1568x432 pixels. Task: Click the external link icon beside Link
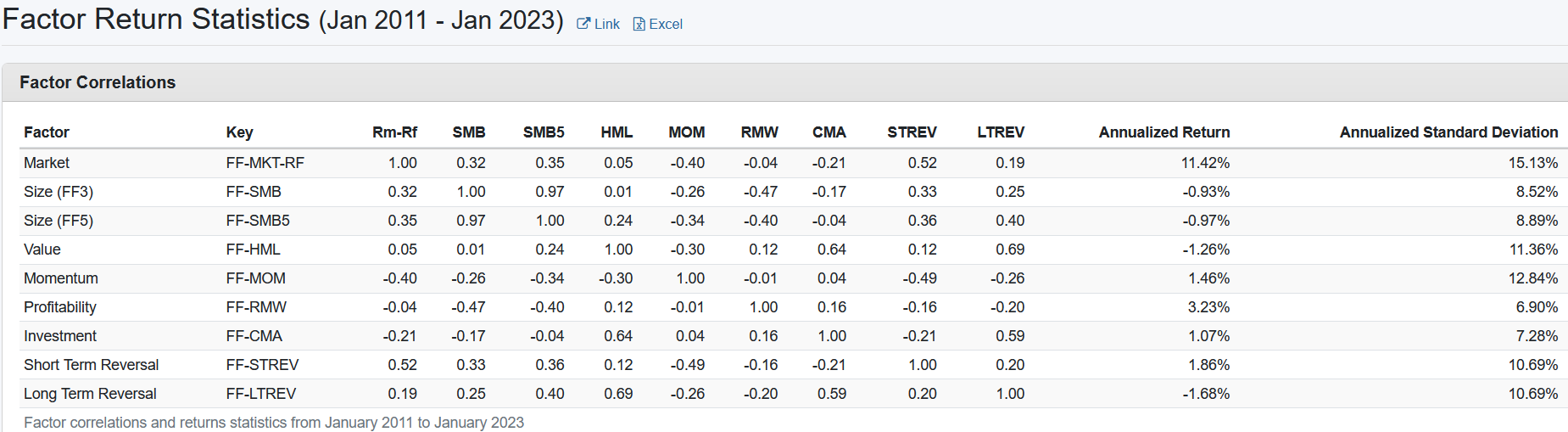pyautogui.click(x=583, y=24)
